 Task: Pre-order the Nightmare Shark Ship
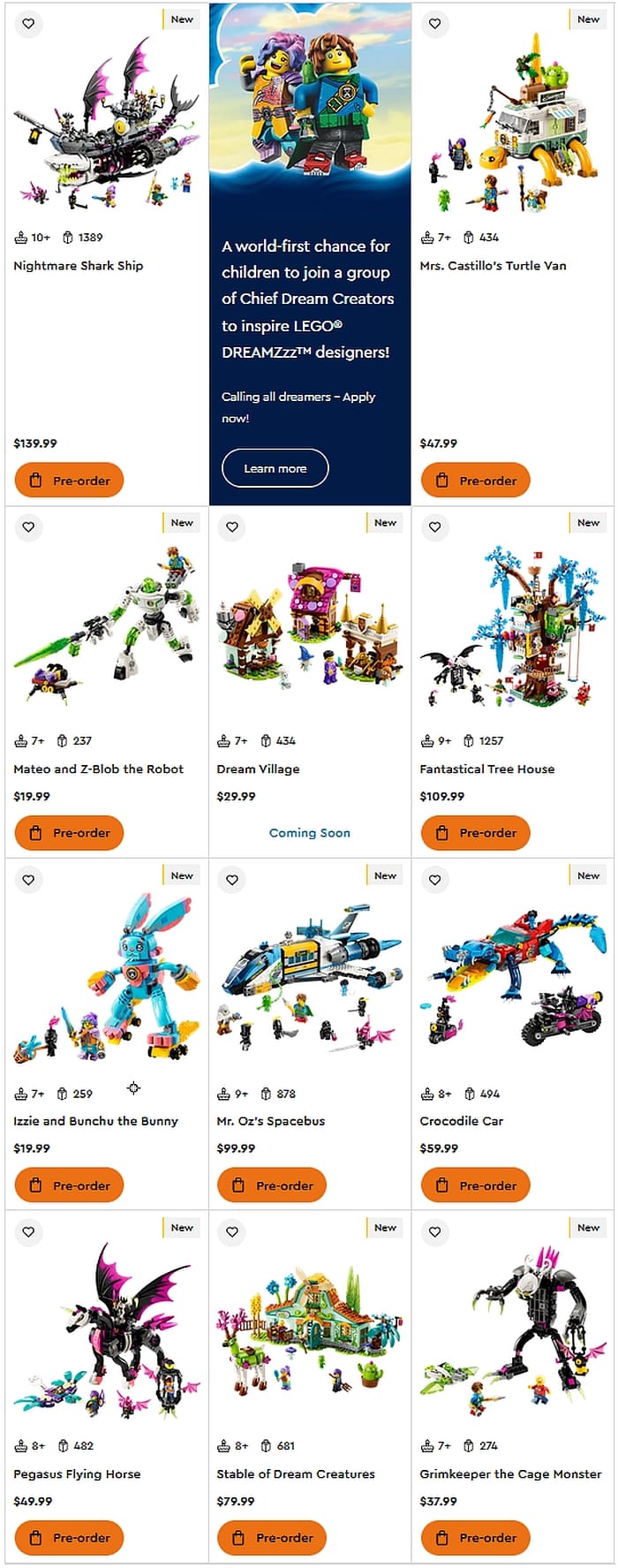pos(69,481)
